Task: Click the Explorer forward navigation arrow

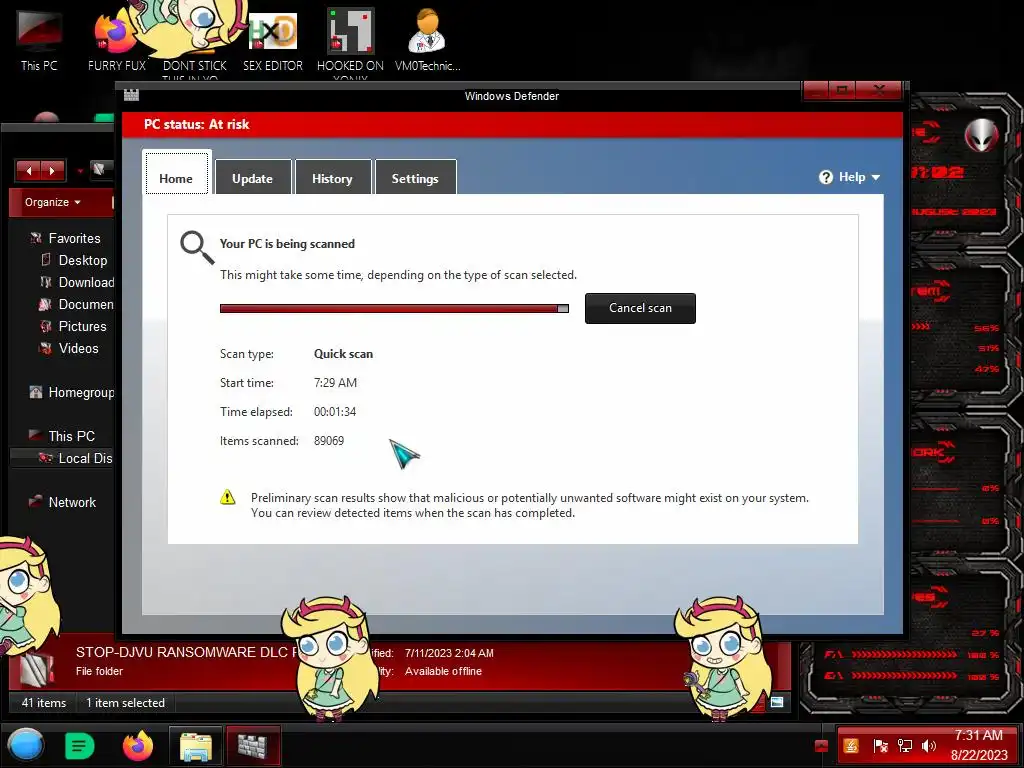Action: [x=52, y=171]
